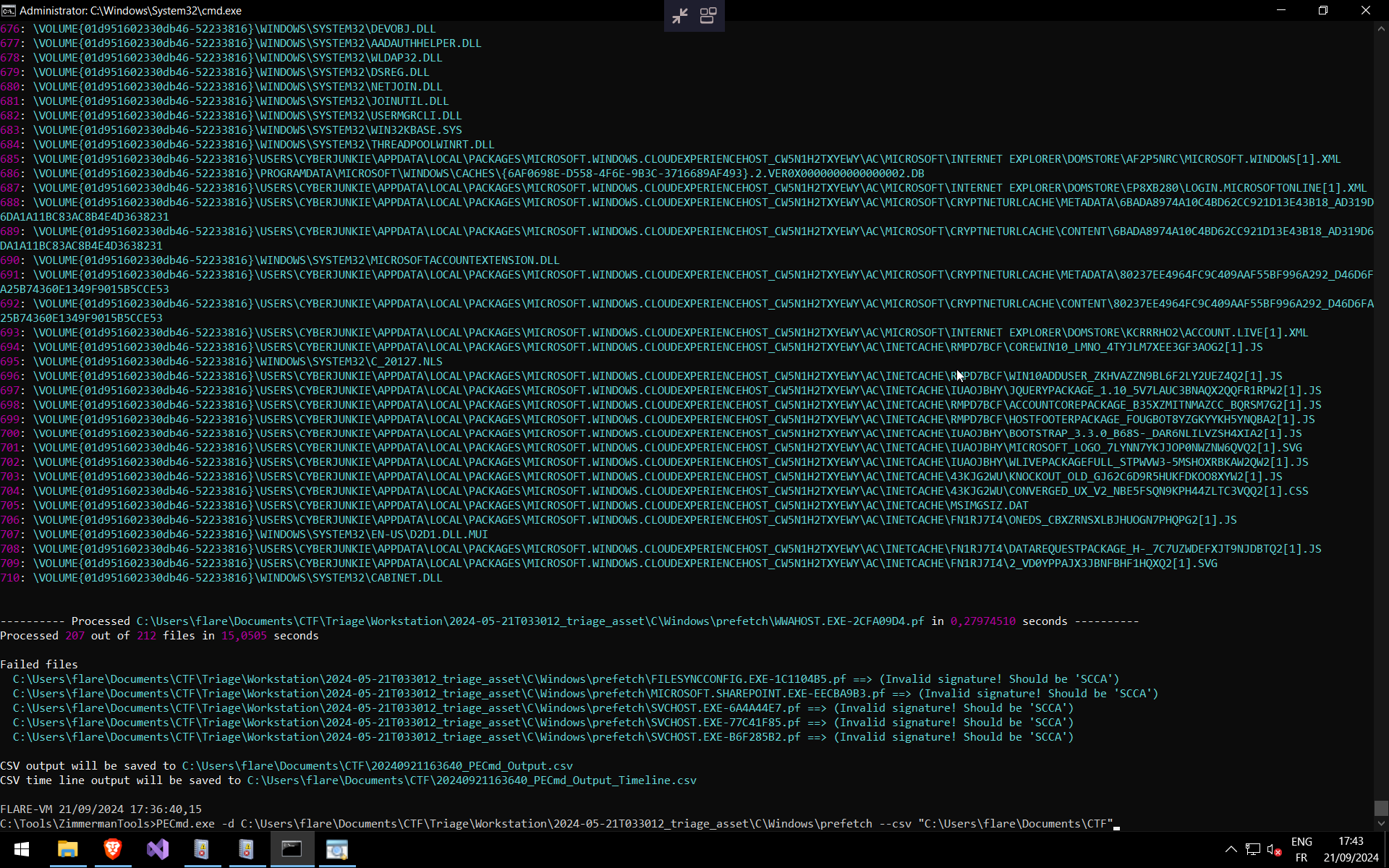
Task: Click the PECmd_Output.csv save path
Action: click(x=377, y=766)
